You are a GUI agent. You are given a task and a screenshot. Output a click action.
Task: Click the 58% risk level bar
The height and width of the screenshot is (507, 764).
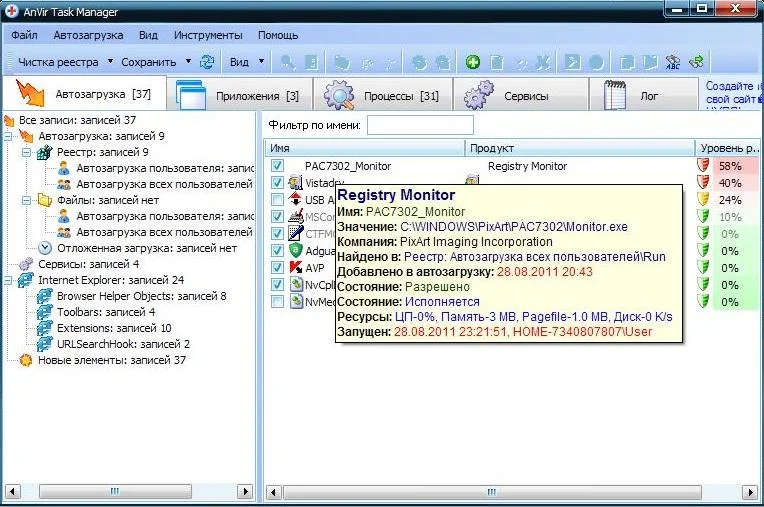coord(736,166)
